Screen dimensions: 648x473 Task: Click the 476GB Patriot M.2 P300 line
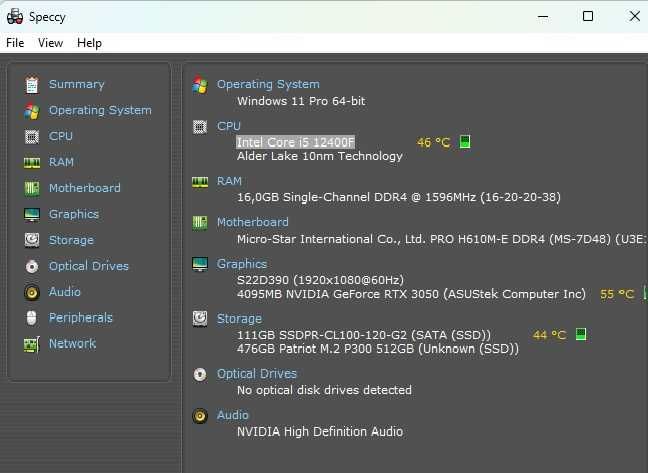[378, 349]
